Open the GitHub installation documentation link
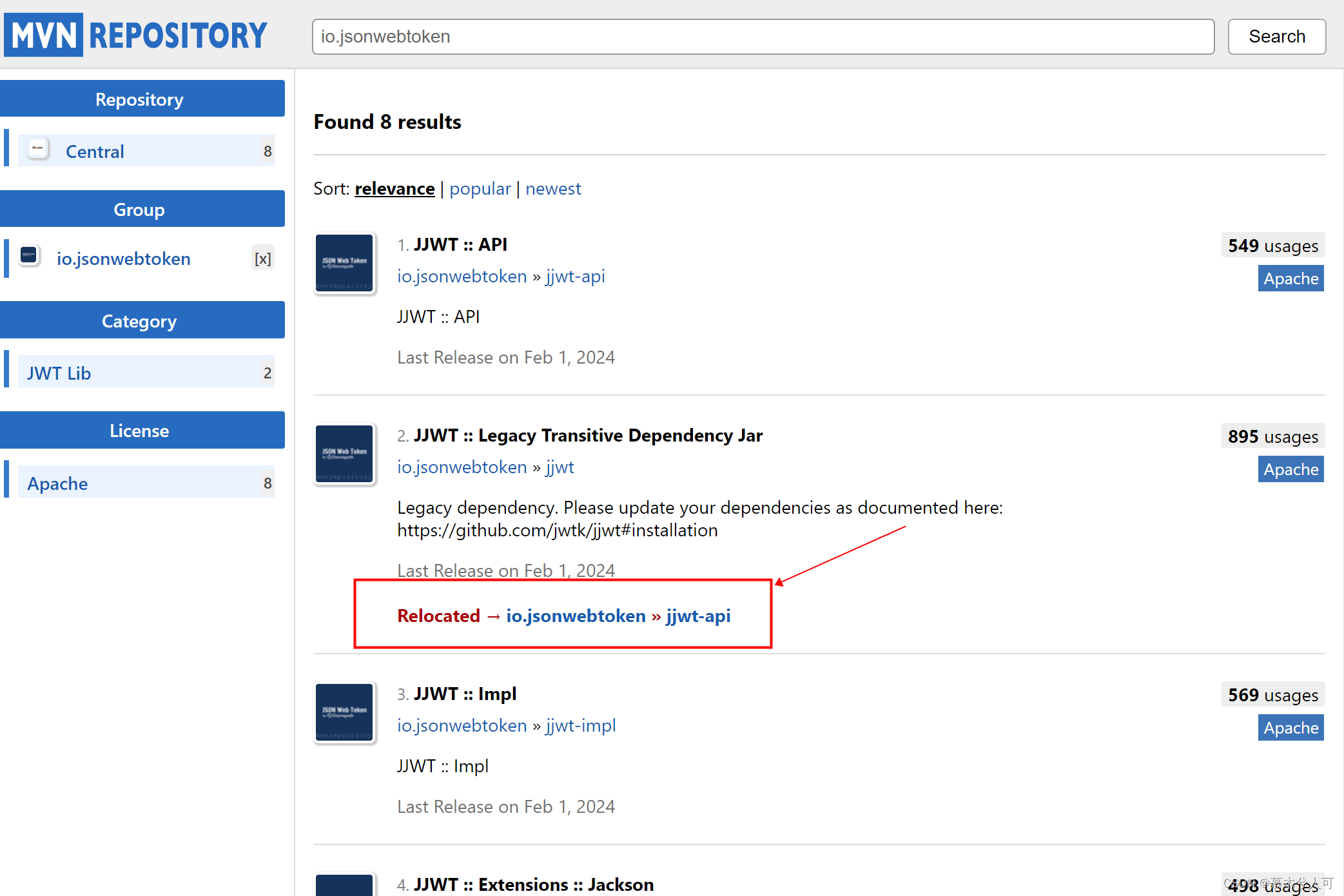Viewport: 1344px width, 896px height. [557, 530]
